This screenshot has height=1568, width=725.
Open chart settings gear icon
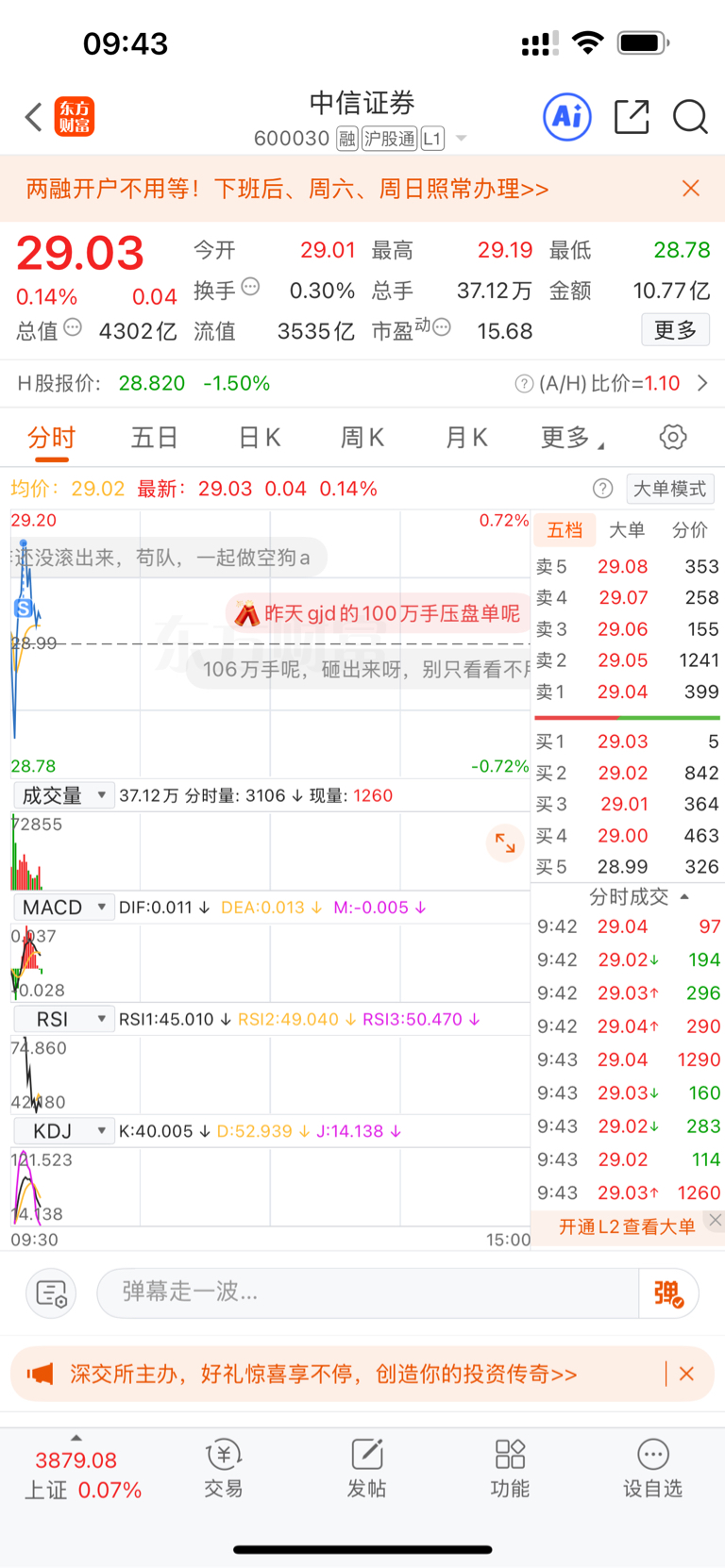(x=673, y=437)
